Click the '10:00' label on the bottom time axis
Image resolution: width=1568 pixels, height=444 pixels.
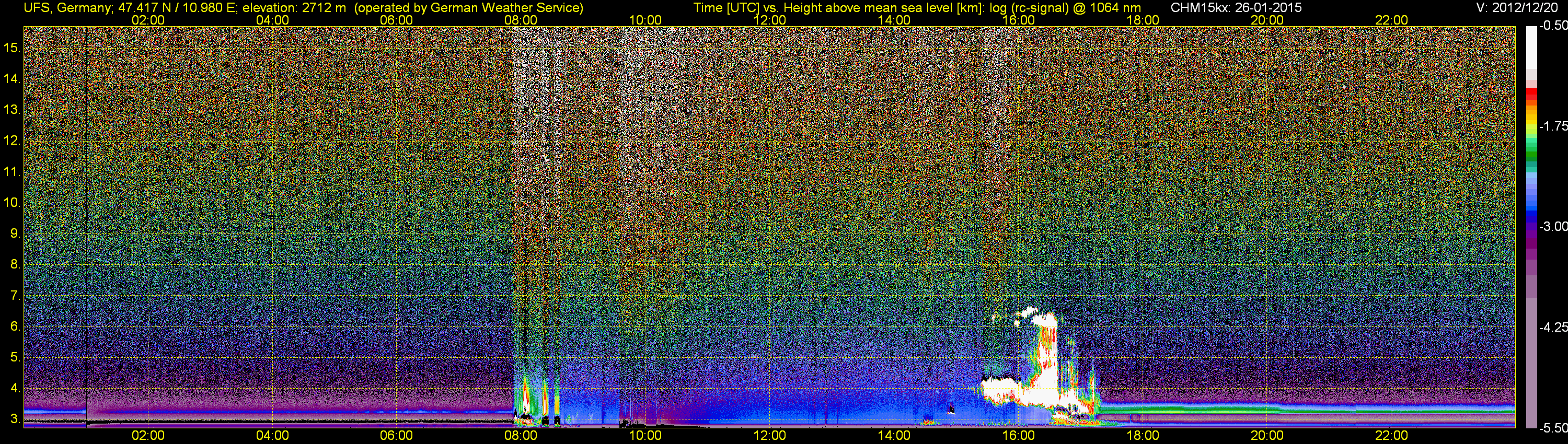645,436
